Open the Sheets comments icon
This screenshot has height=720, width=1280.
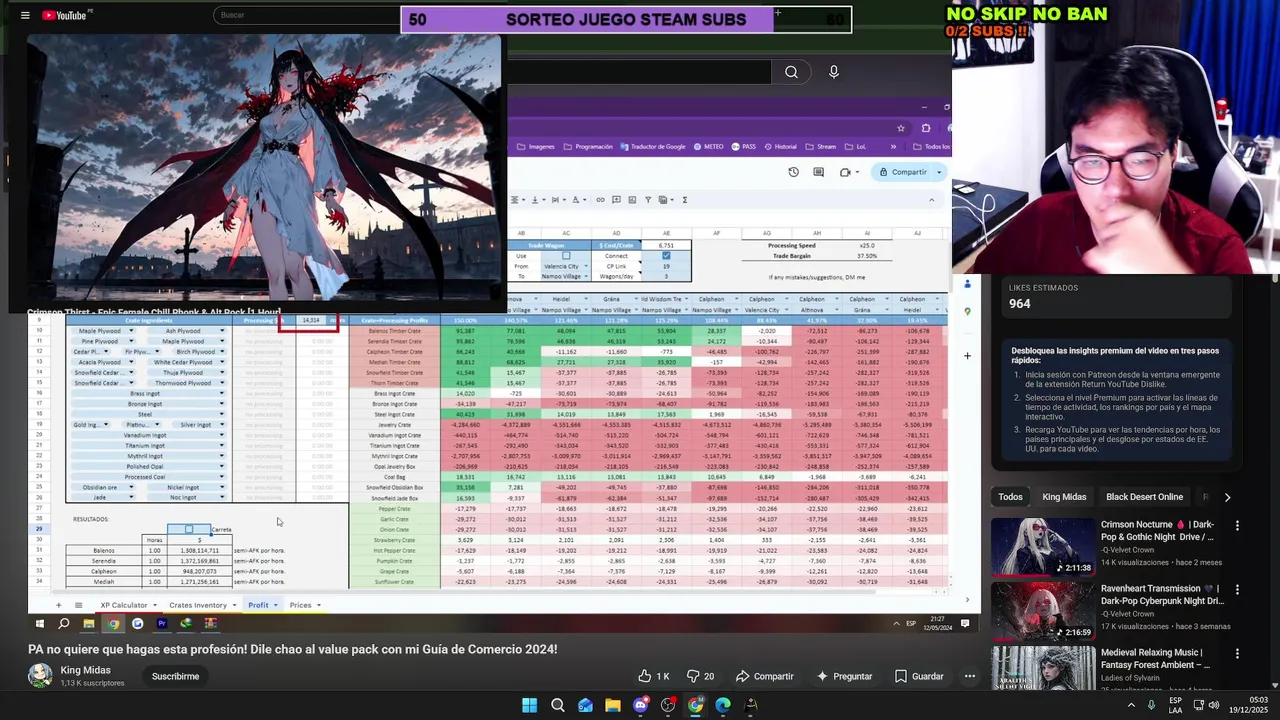(818, 172)
